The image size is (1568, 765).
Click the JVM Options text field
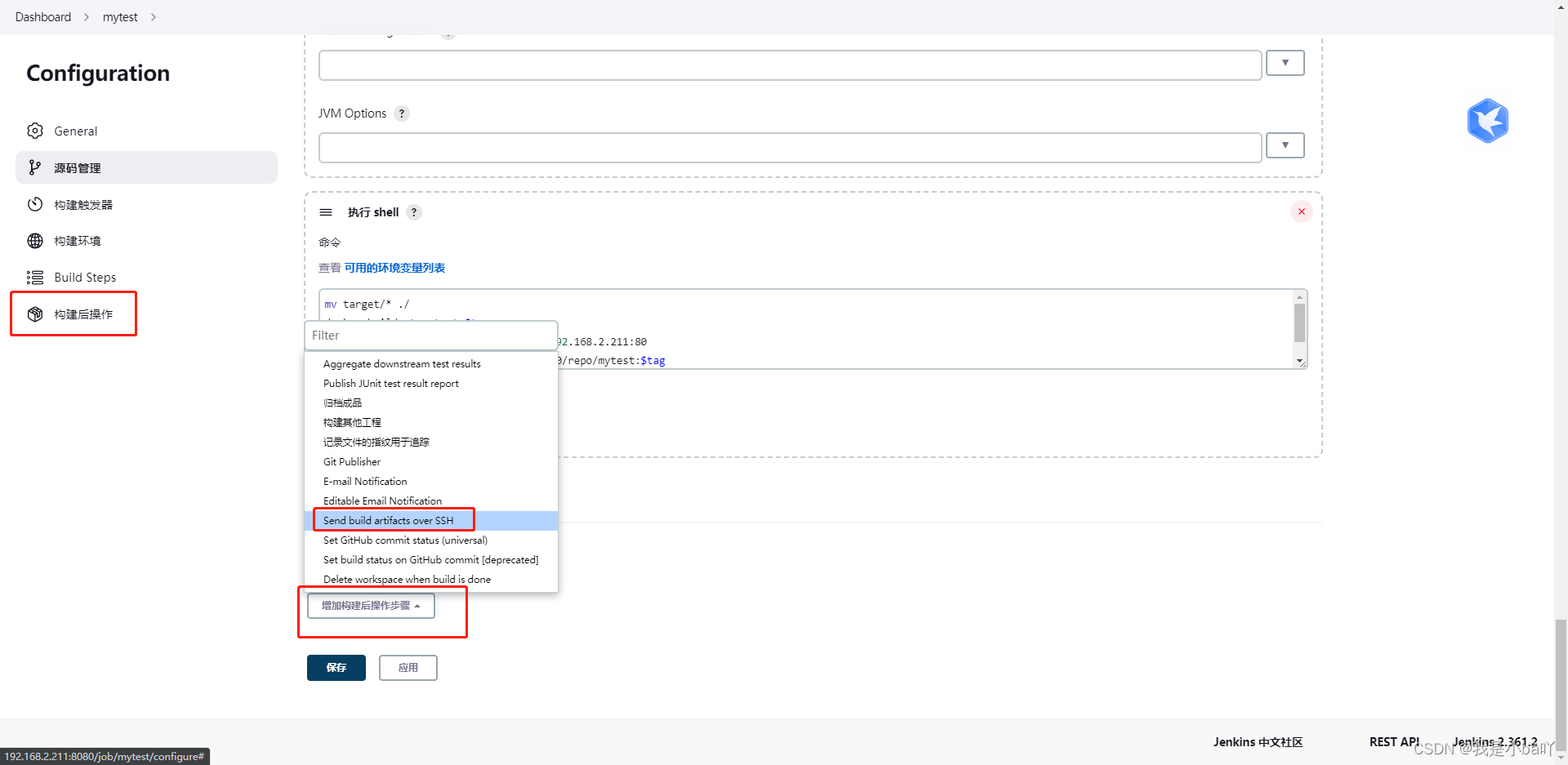[x=790, y=148]
